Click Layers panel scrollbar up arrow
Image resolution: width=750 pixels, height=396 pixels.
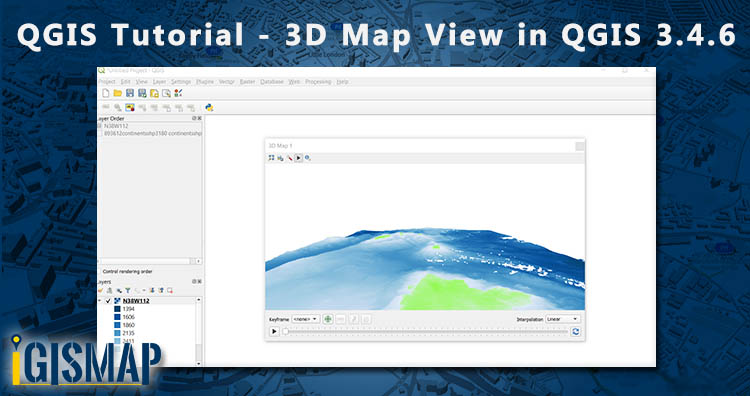(x=199, y=300)
